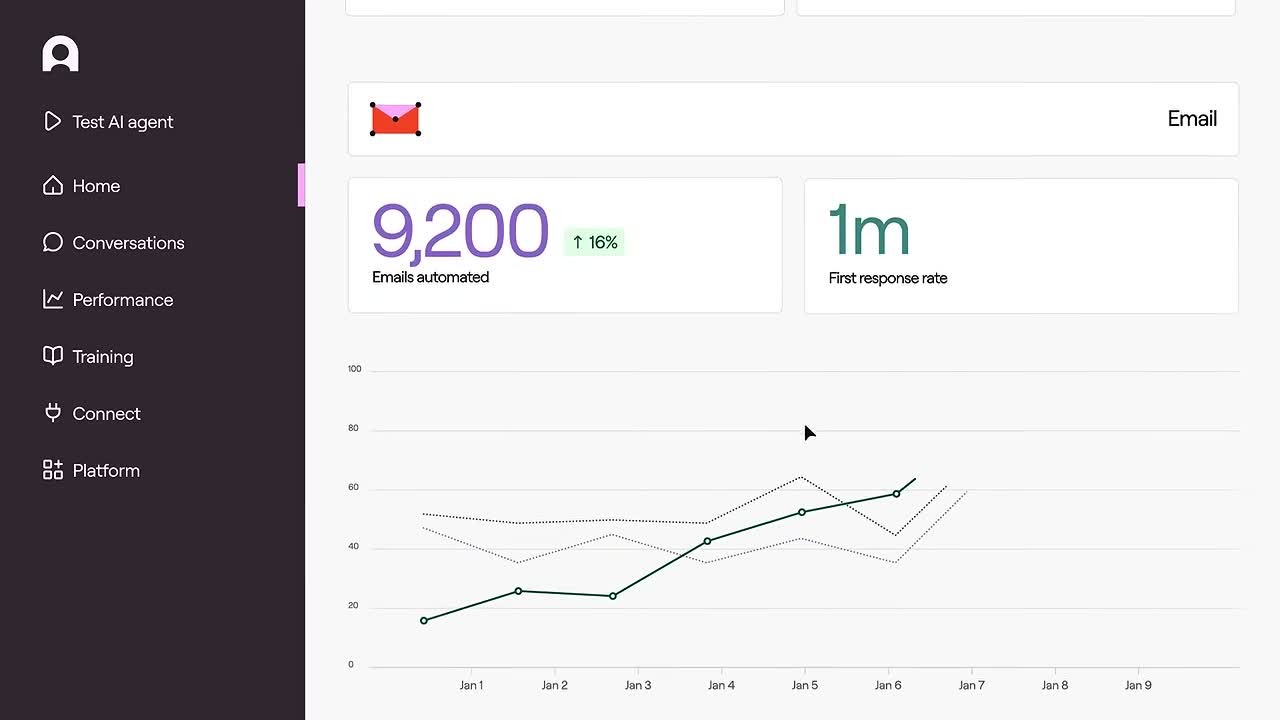Screen dimensions: 1280x720
Task: Select the Jan 2 axis label
Action: [555, 685]
